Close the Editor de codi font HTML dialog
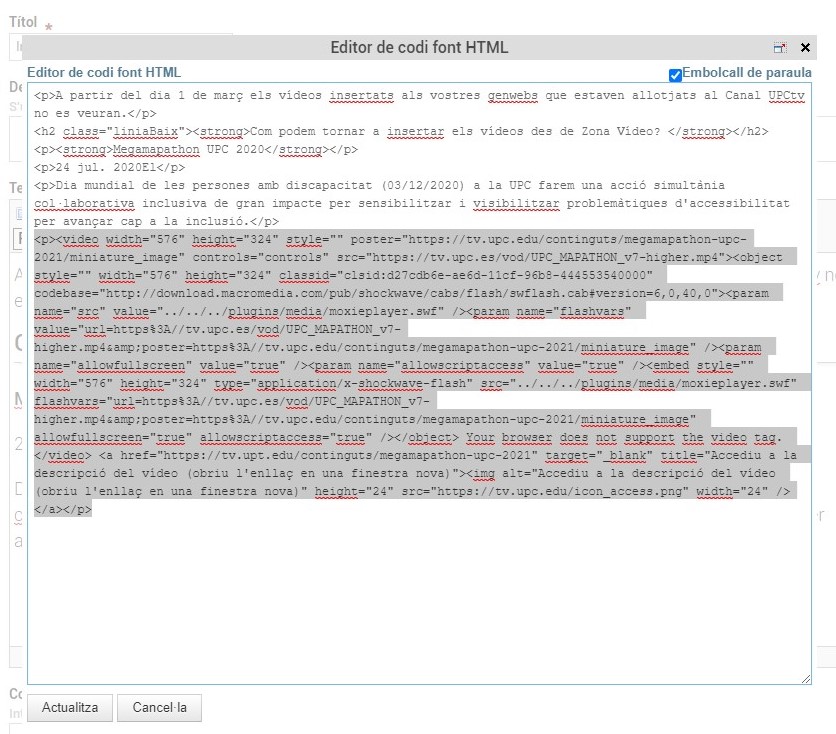The image size is (836, 734). (805, 48)
